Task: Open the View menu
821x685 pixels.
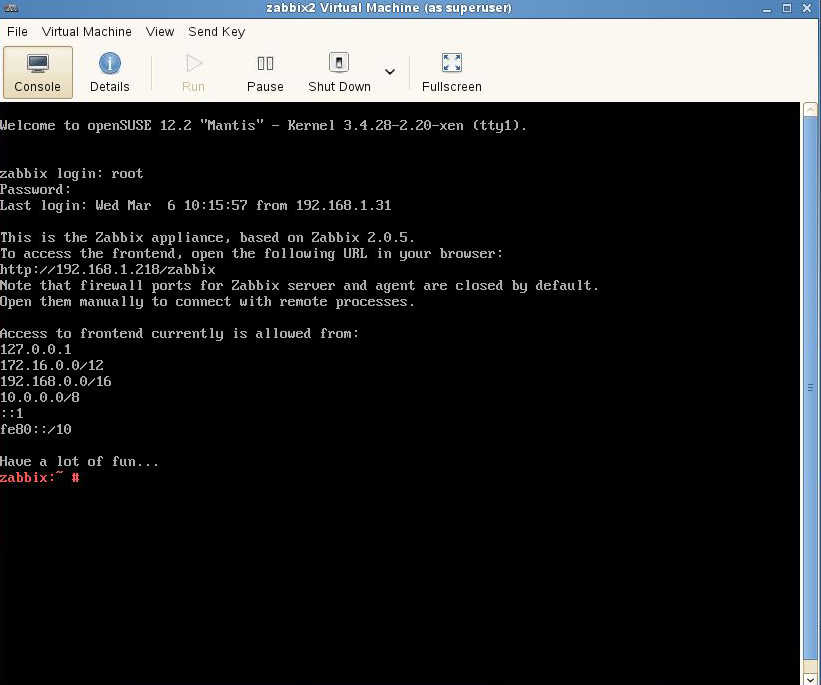Action: (x=160, y=32)
